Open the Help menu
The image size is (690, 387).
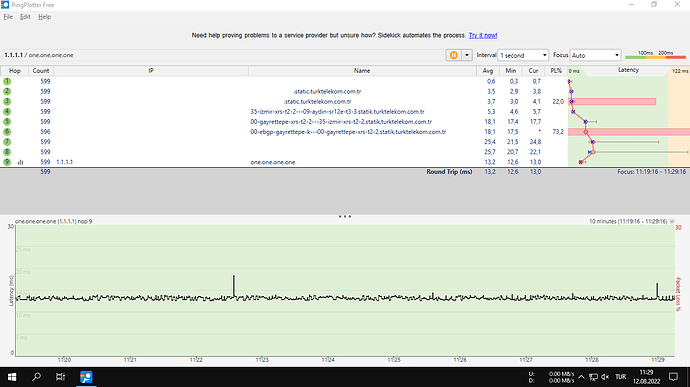44,17
